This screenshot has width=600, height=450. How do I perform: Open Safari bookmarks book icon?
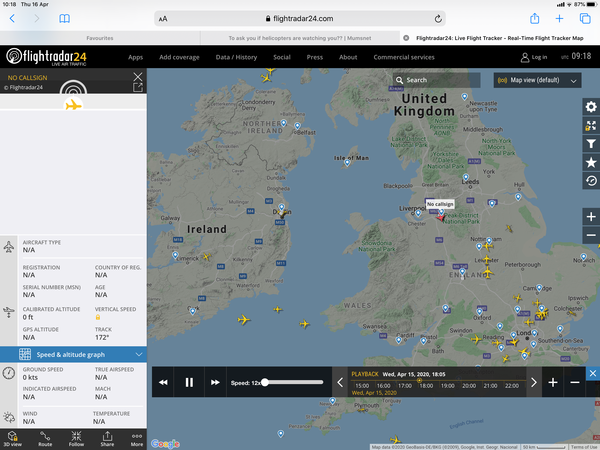click(x=65, y=18)
